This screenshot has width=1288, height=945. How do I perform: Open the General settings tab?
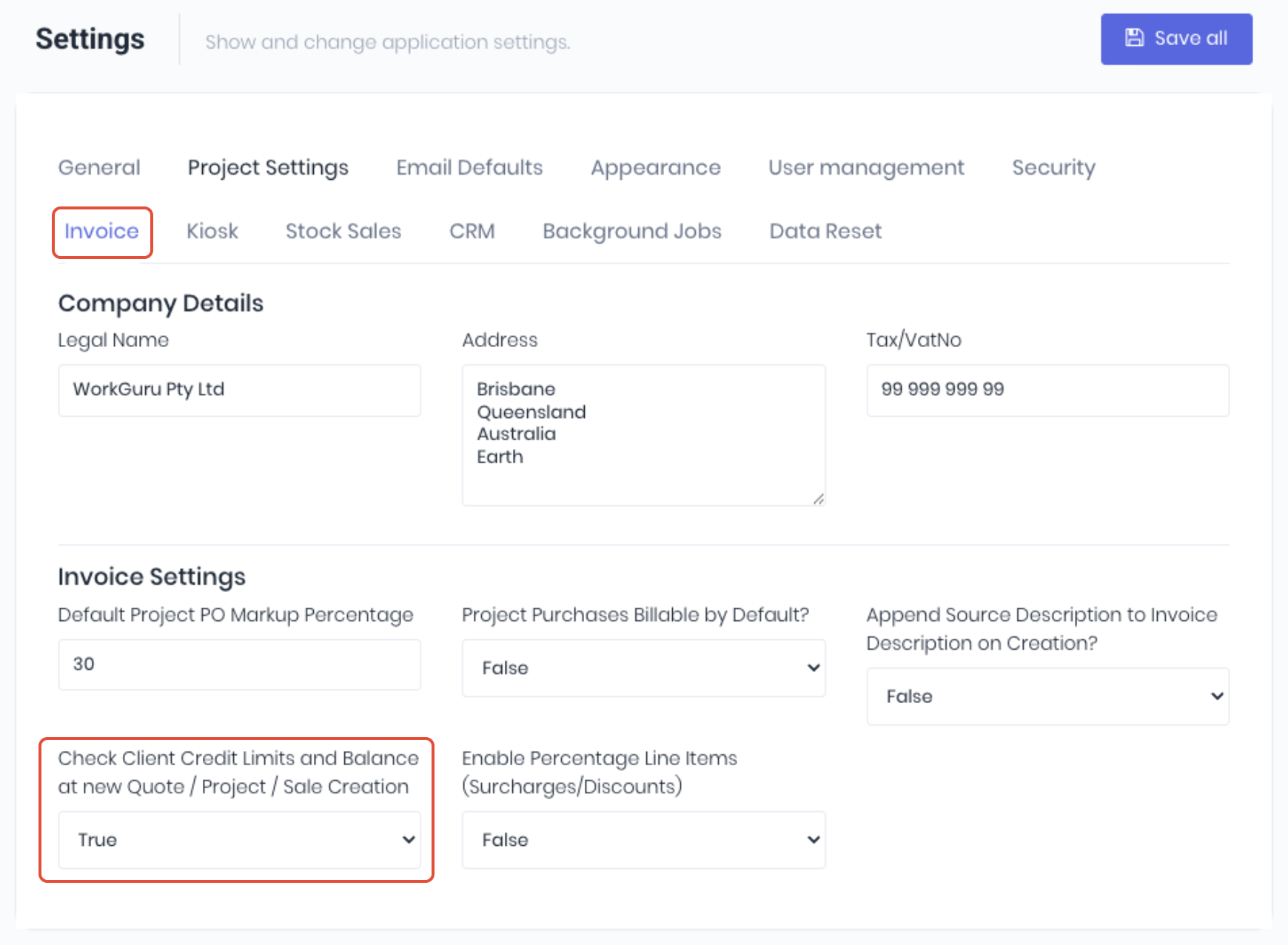99,167
